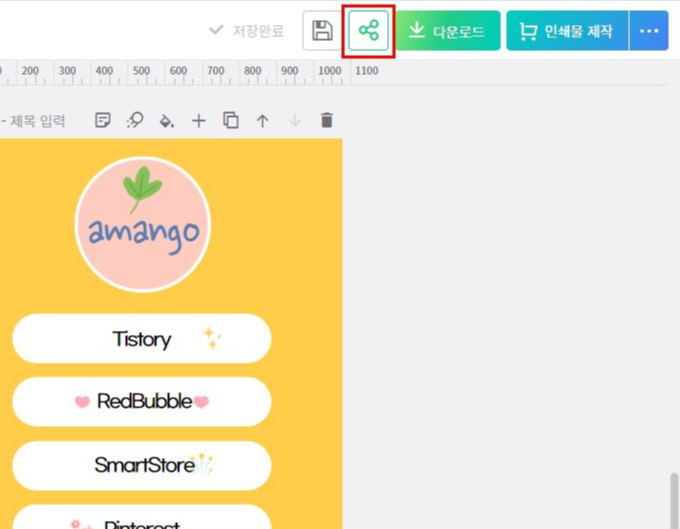This screenshot has height=529, width=680.
Task: Click the sparkle sticker beside Tistory
Action: point(212,338)
